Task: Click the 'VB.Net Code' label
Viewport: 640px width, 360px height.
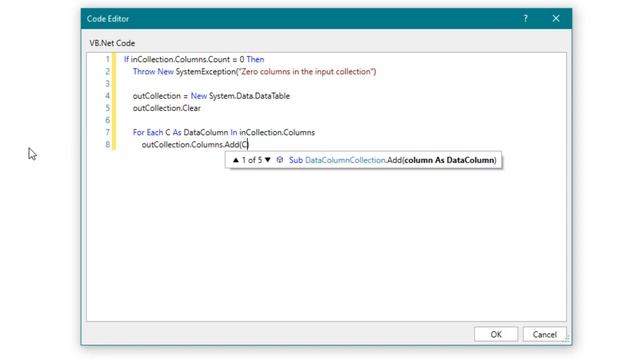Action: pyautogui.click(x=112, y=43)
